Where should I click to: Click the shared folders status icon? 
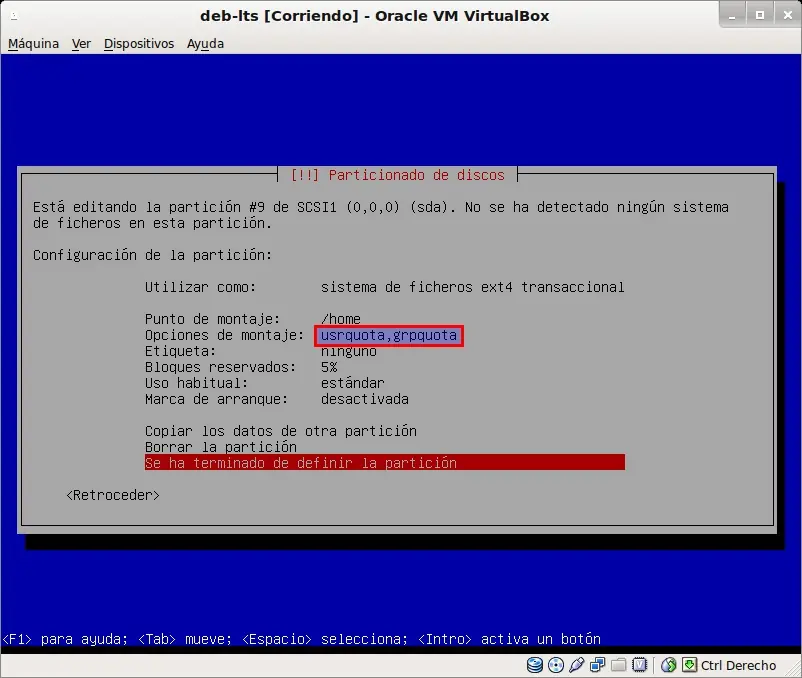(618, 665)
